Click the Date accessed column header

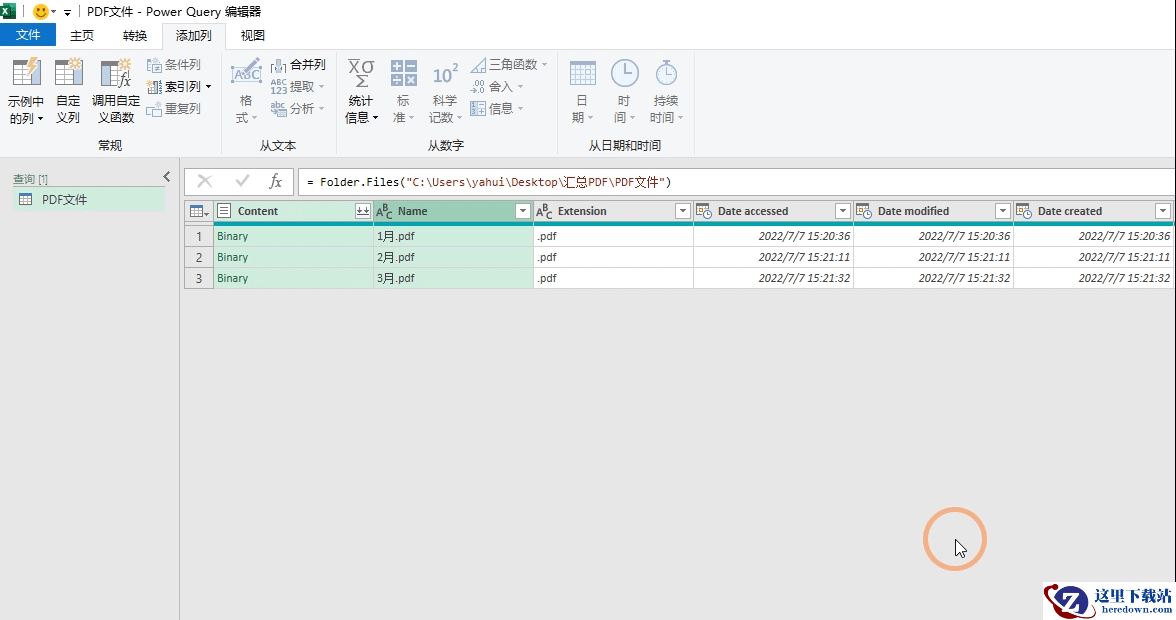point(772,211)
